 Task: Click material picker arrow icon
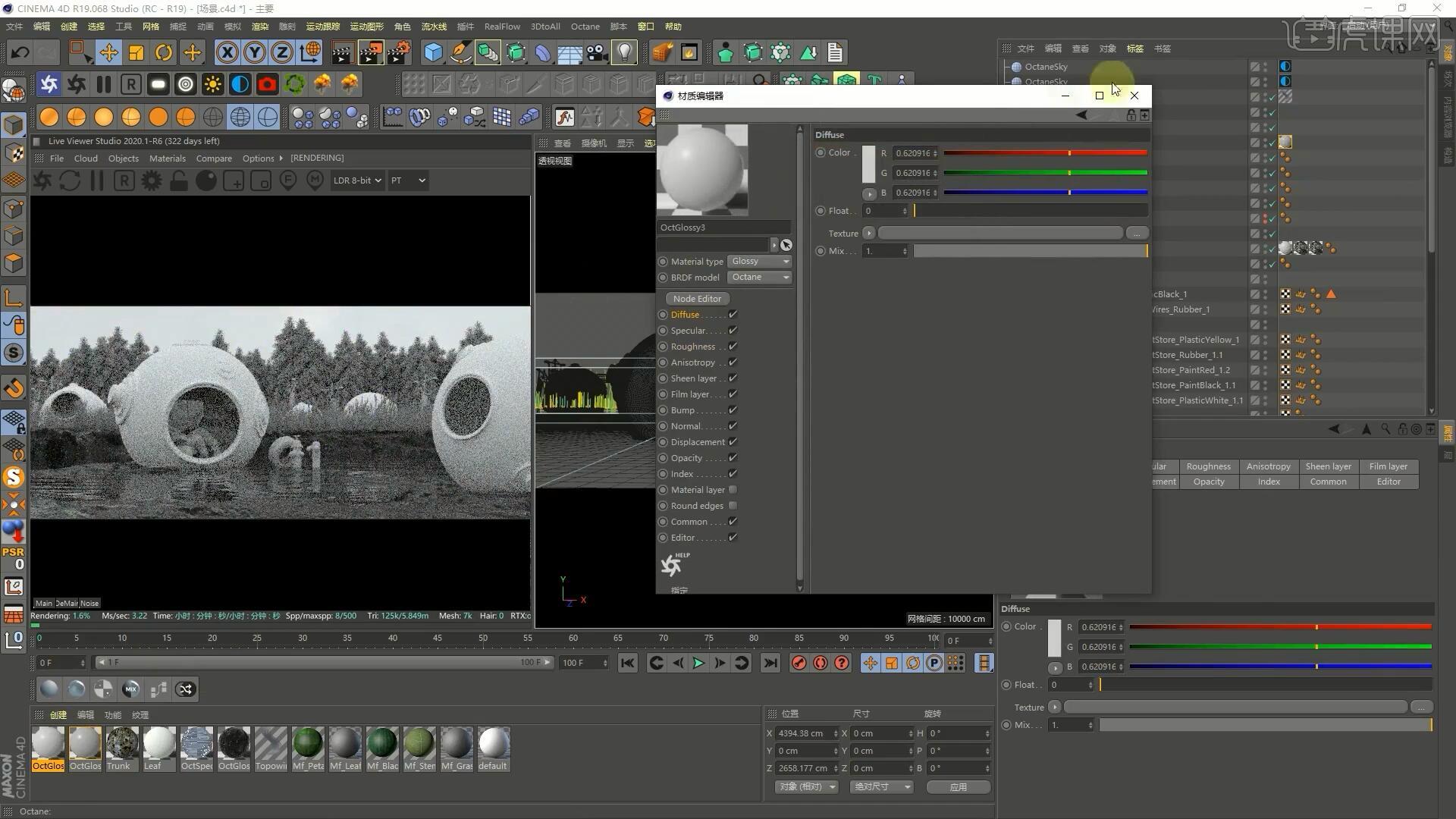pos(786,245)
